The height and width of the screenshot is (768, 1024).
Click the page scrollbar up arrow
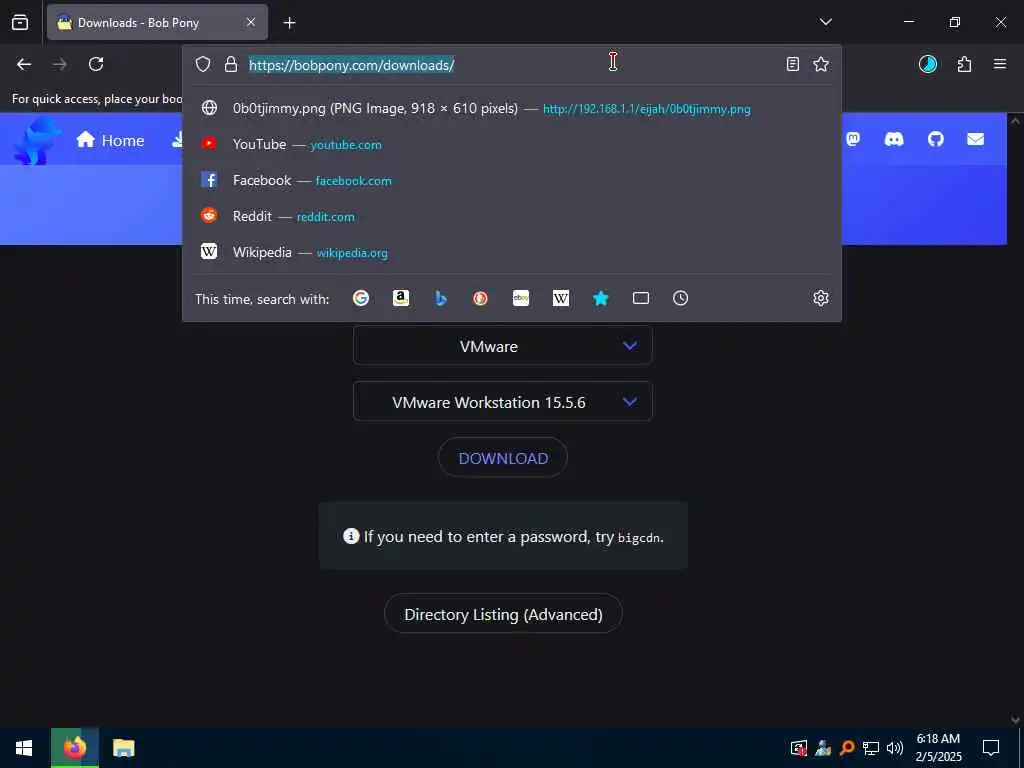click(1015, 120)
